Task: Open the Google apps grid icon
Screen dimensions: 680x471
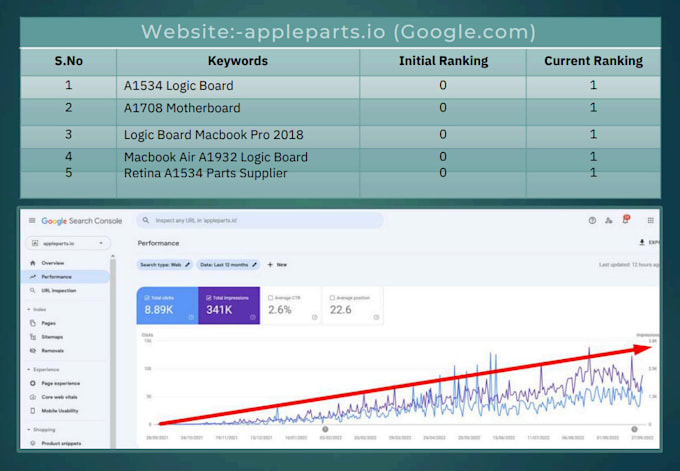Action: [x=651, y=220]
